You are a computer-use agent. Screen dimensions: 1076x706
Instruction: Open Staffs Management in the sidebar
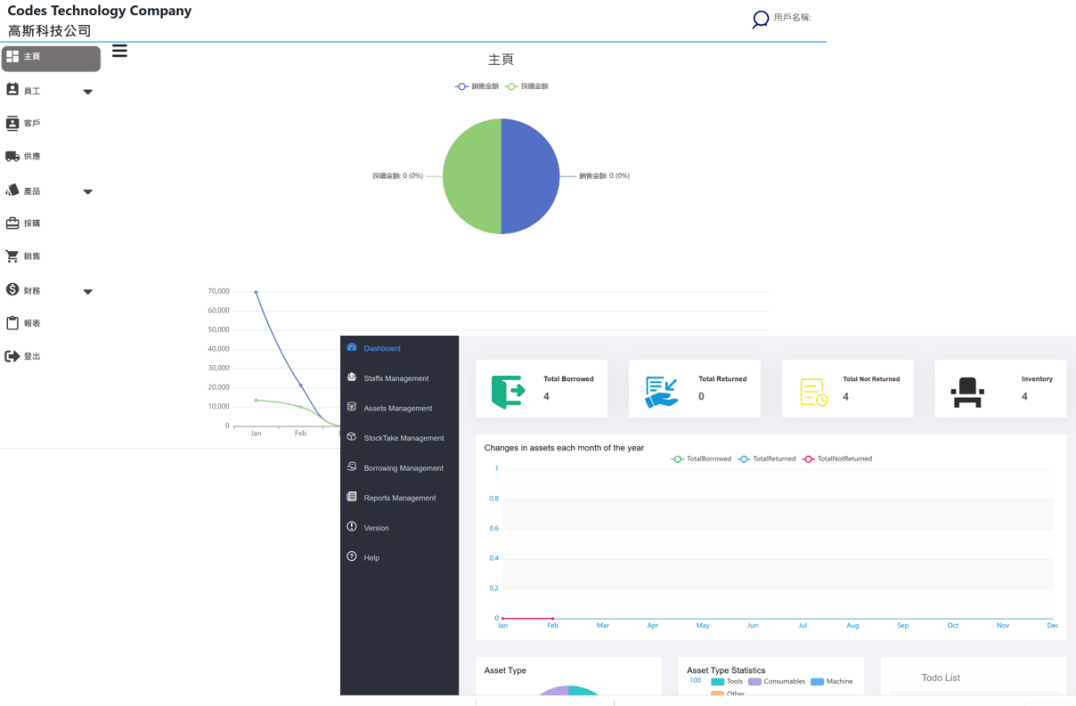click(x=395, y=379)
